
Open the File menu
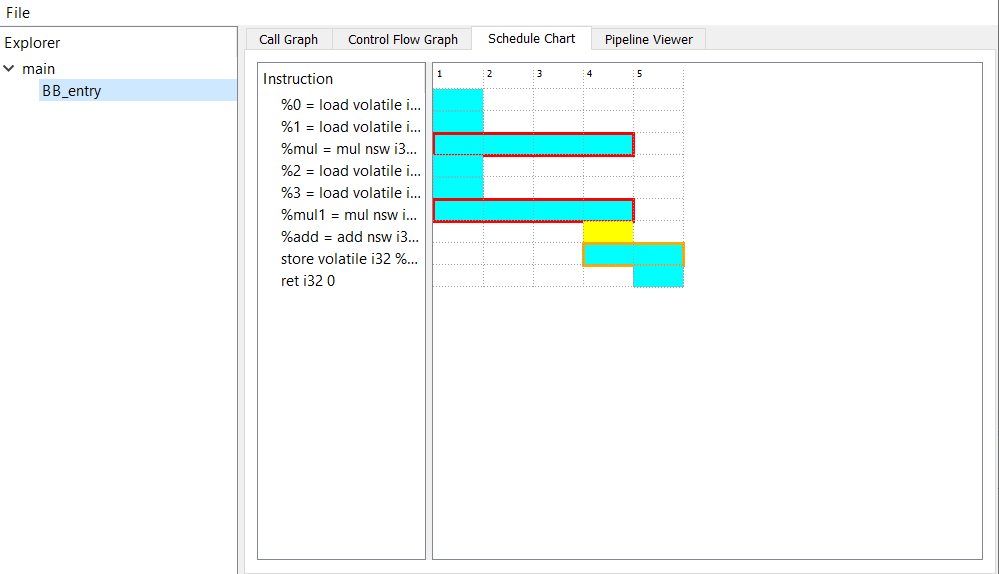(x=18, y=13)
